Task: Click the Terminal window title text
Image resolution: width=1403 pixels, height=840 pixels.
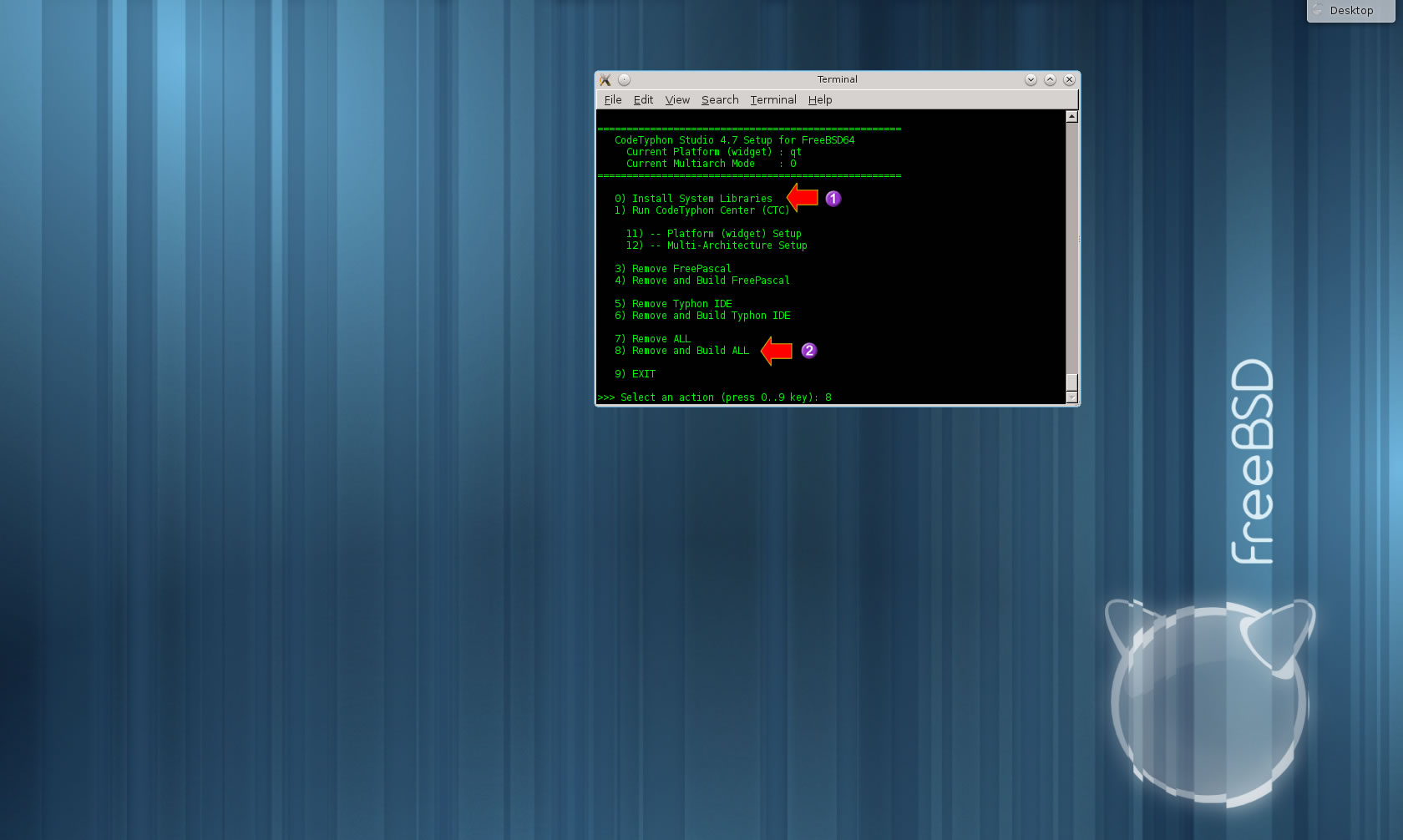Action: click(x=837, y=79)
